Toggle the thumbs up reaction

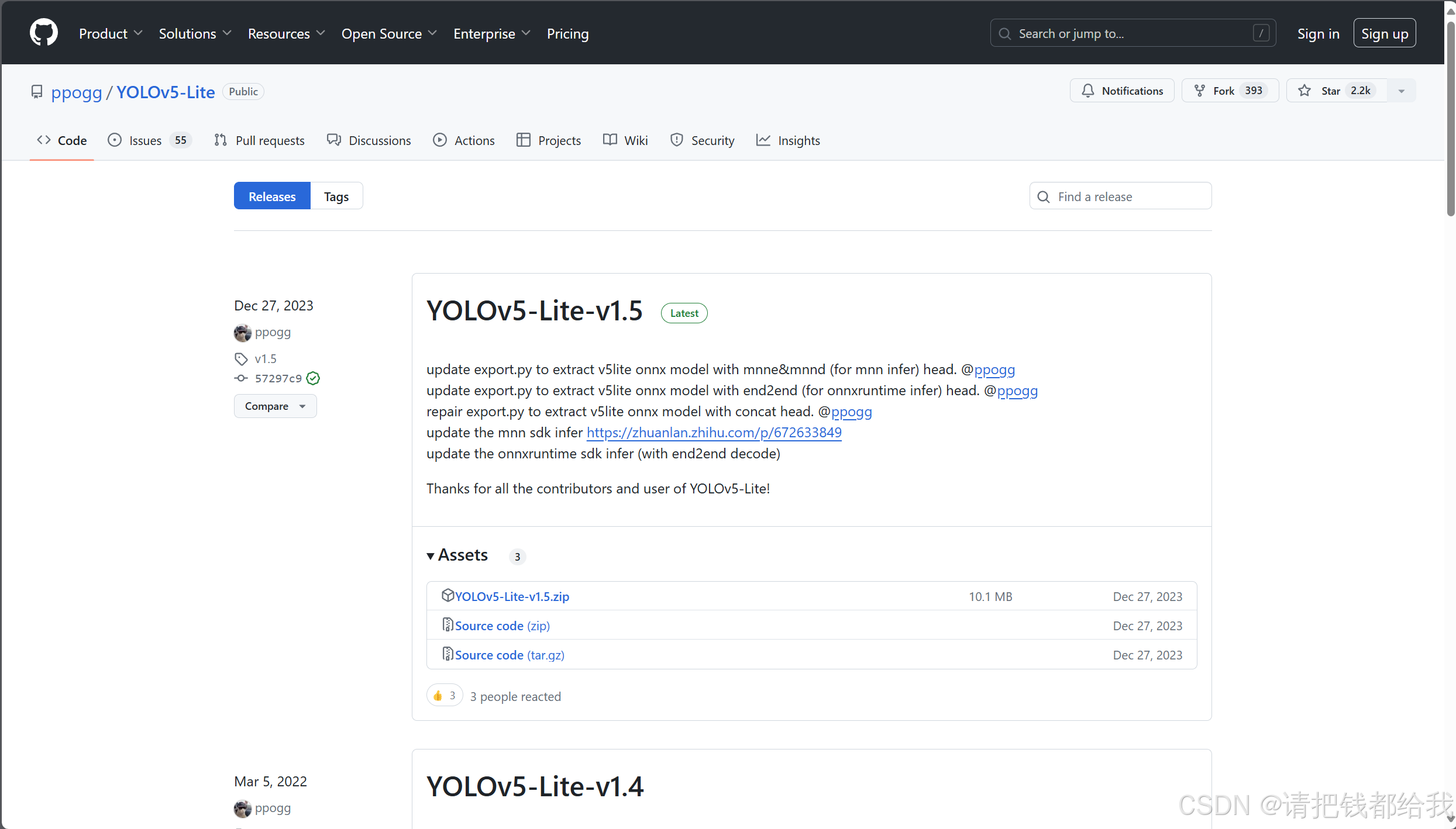pyautogui.click(x=445, y=696)
